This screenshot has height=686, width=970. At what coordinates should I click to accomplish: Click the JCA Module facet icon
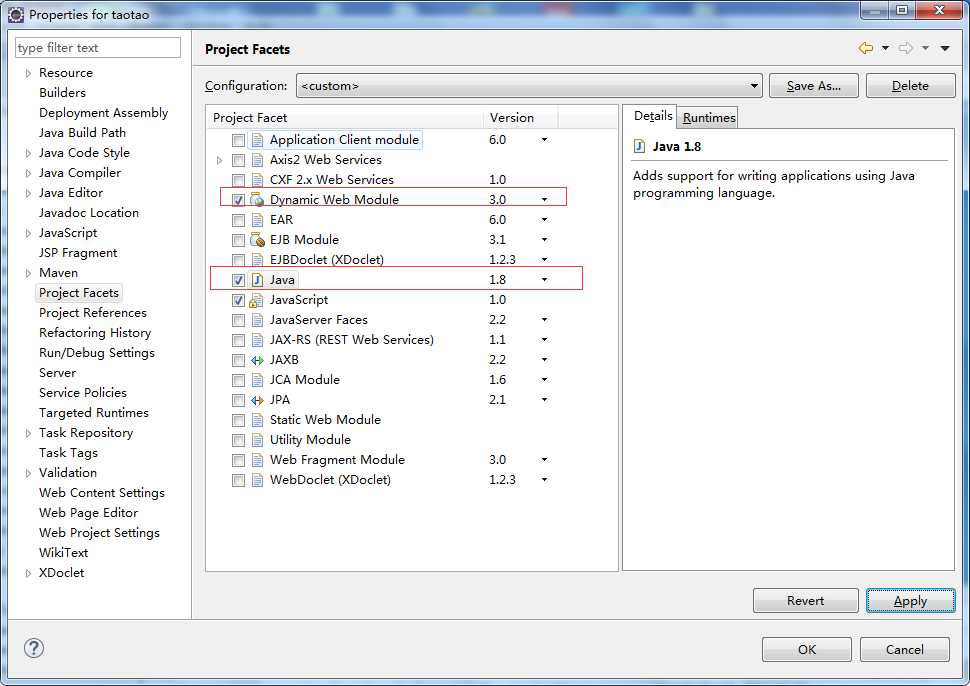[257, 380]
